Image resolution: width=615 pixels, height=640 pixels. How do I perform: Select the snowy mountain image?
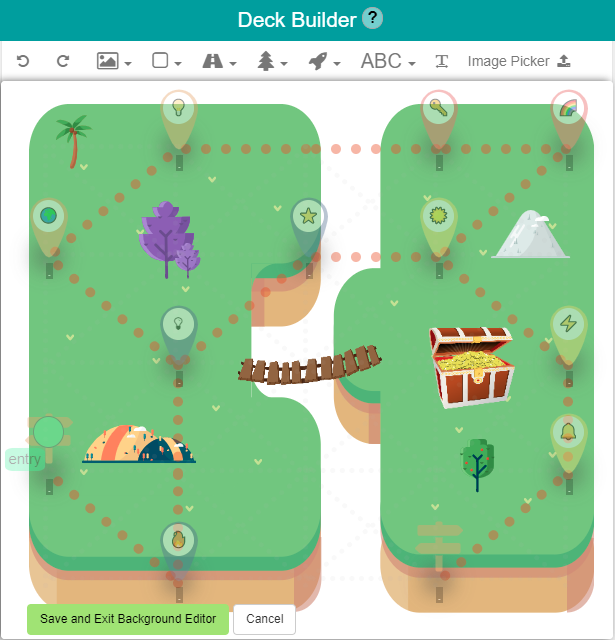(530, 234)
